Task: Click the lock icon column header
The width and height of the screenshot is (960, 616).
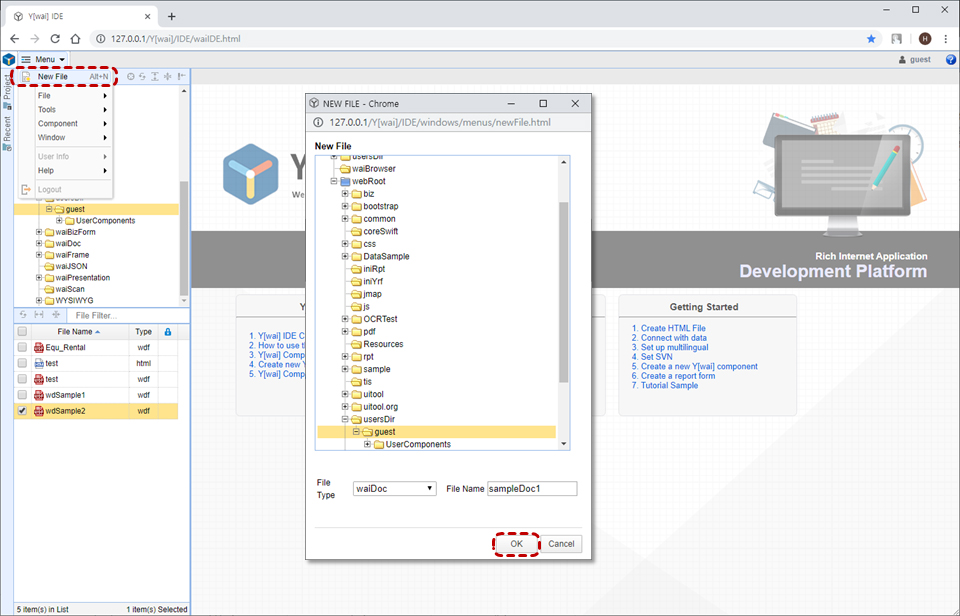Action: click(x=168, y=332)
